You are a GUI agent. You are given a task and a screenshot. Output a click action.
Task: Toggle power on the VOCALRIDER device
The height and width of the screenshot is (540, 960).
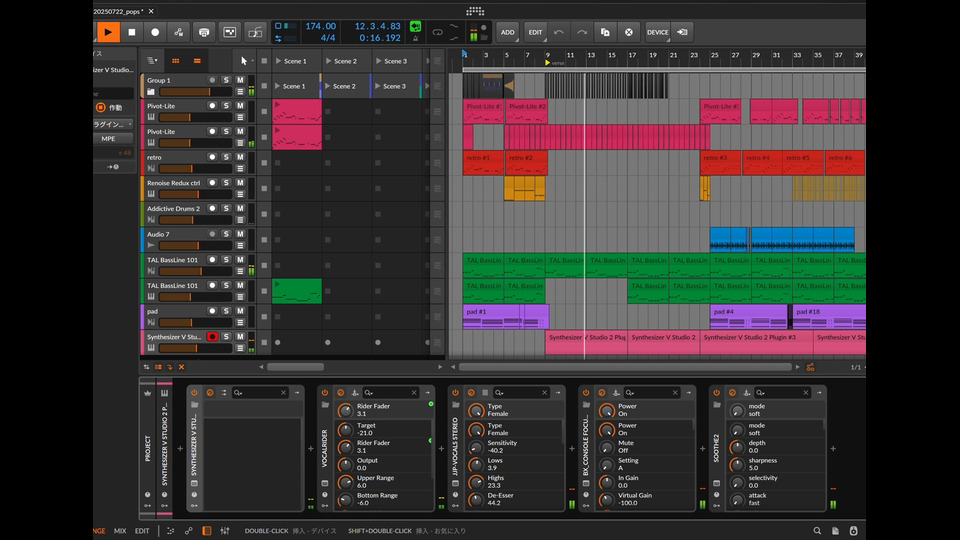pyautogui.click(x=324, y=393)
